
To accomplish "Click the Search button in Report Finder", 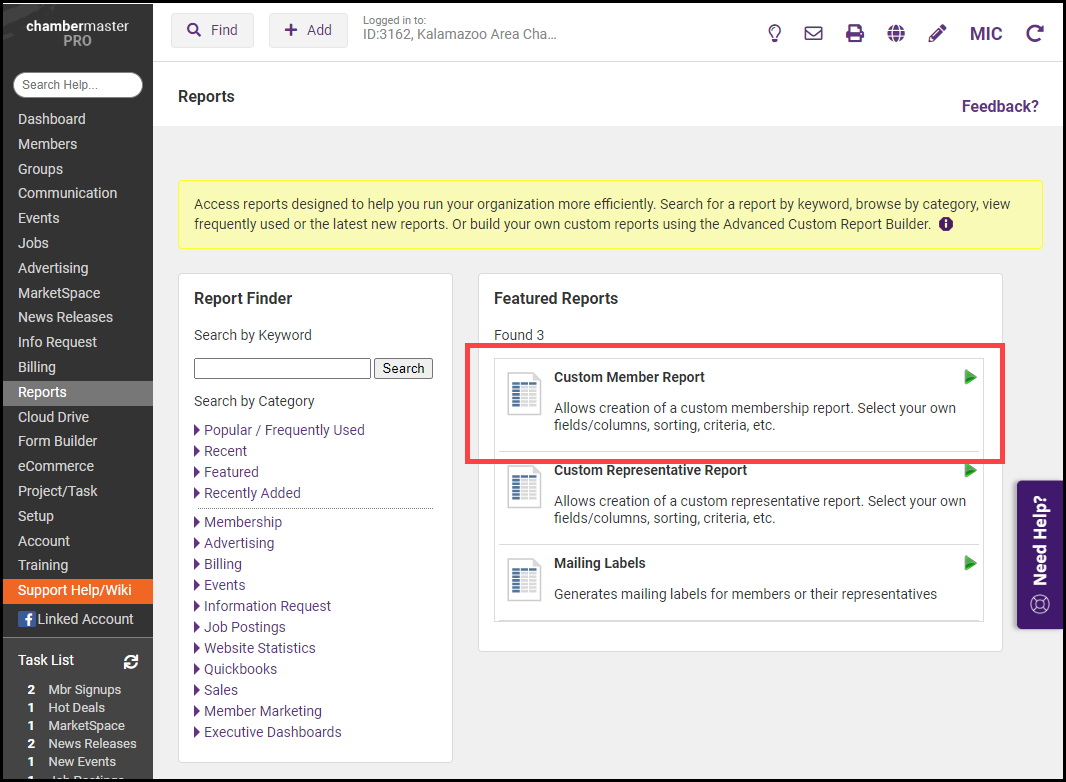I will (403, 368).
